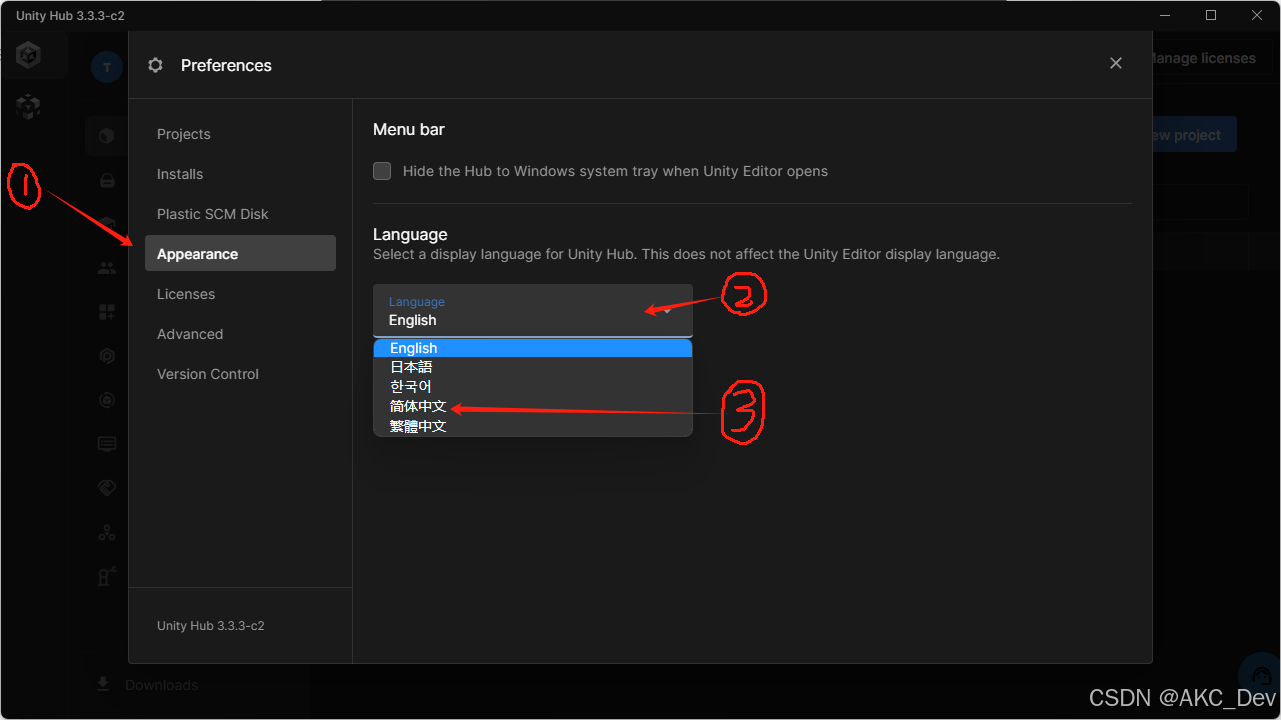Open the Projects preferences section
Screen dimensions: 1281x720
(240, 134)
